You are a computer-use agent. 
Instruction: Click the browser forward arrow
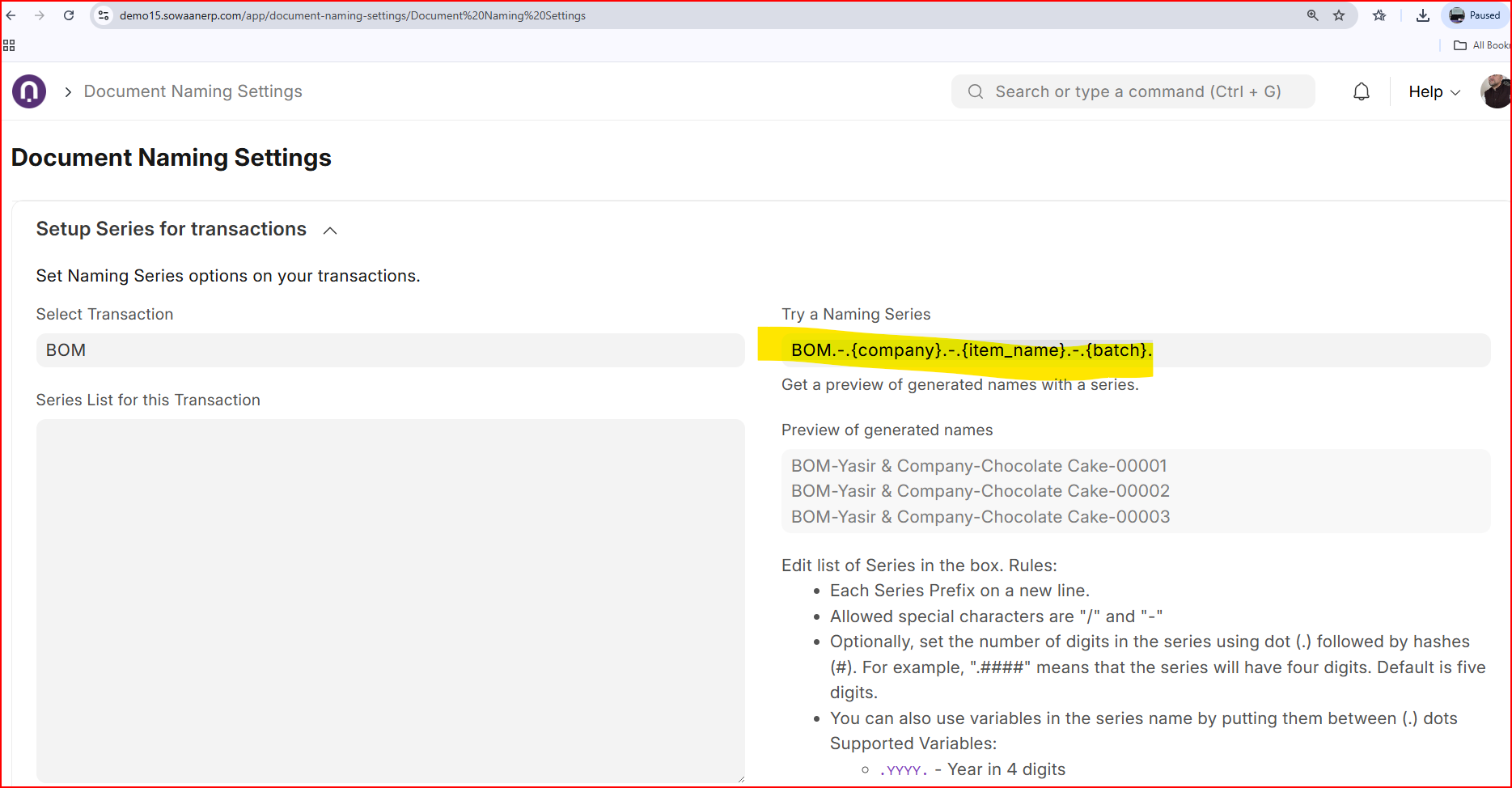pos(40,15)
